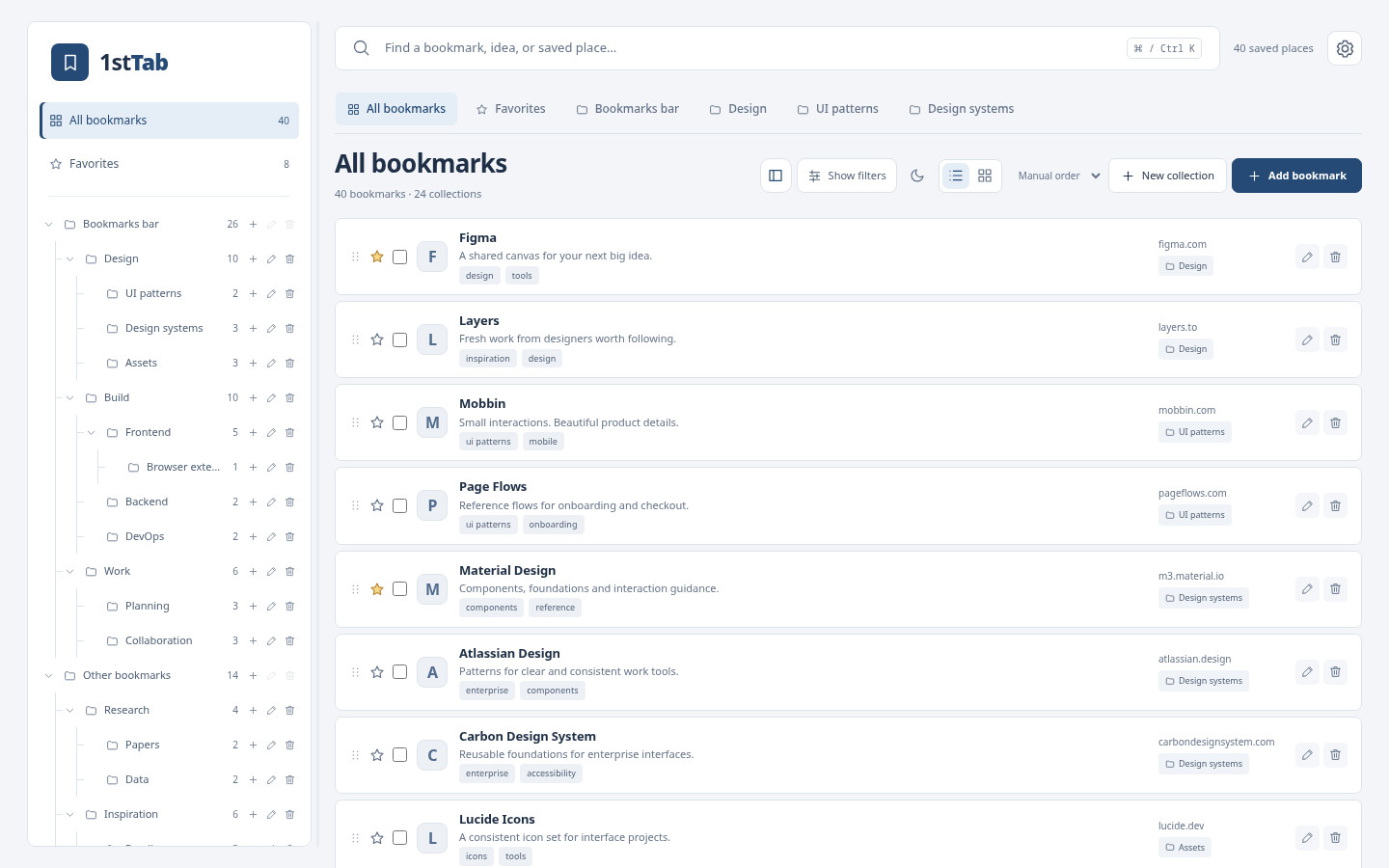Edit the Atlassian Design bookmark
Viewport: 1389px width, 868px height.
[x=1307, y=672]
